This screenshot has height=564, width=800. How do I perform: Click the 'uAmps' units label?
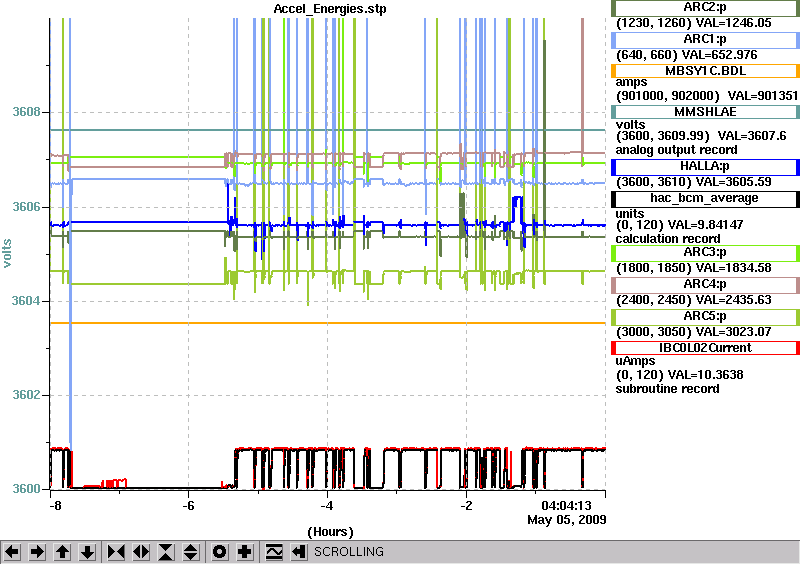pos(635,361)
